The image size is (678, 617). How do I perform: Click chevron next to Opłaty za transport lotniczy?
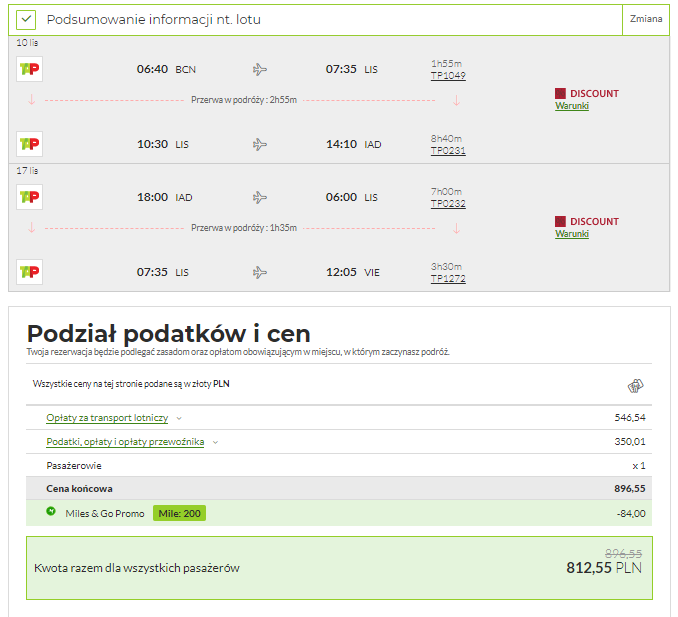pos(179,418)
